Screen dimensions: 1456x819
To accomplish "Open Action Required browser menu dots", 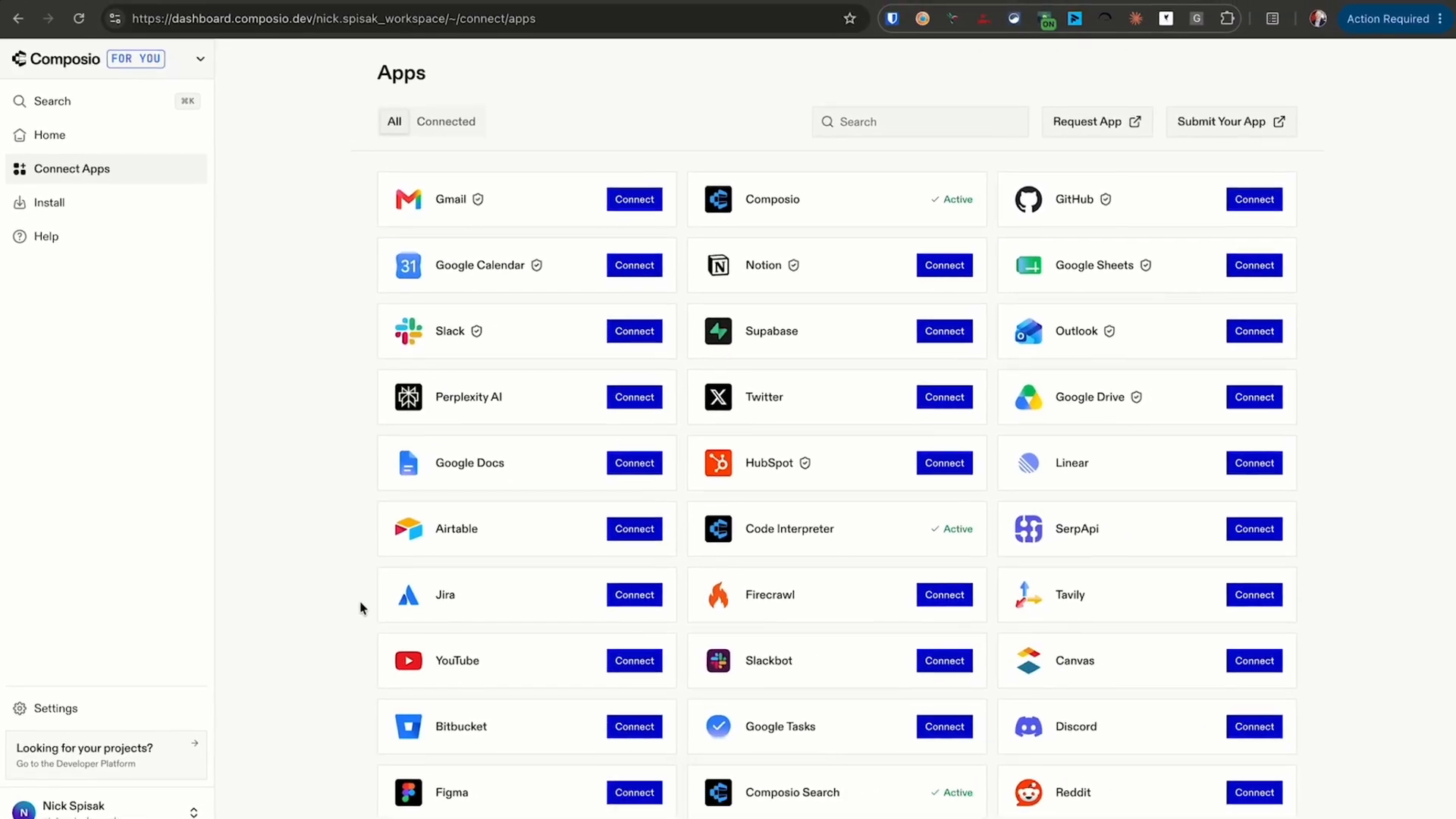I will 1439,18.
